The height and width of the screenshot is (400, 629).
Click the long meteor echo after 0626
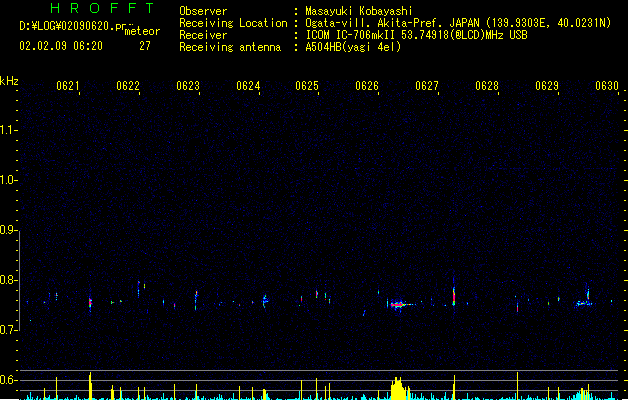pyautogui.click(x=402, y=305)
